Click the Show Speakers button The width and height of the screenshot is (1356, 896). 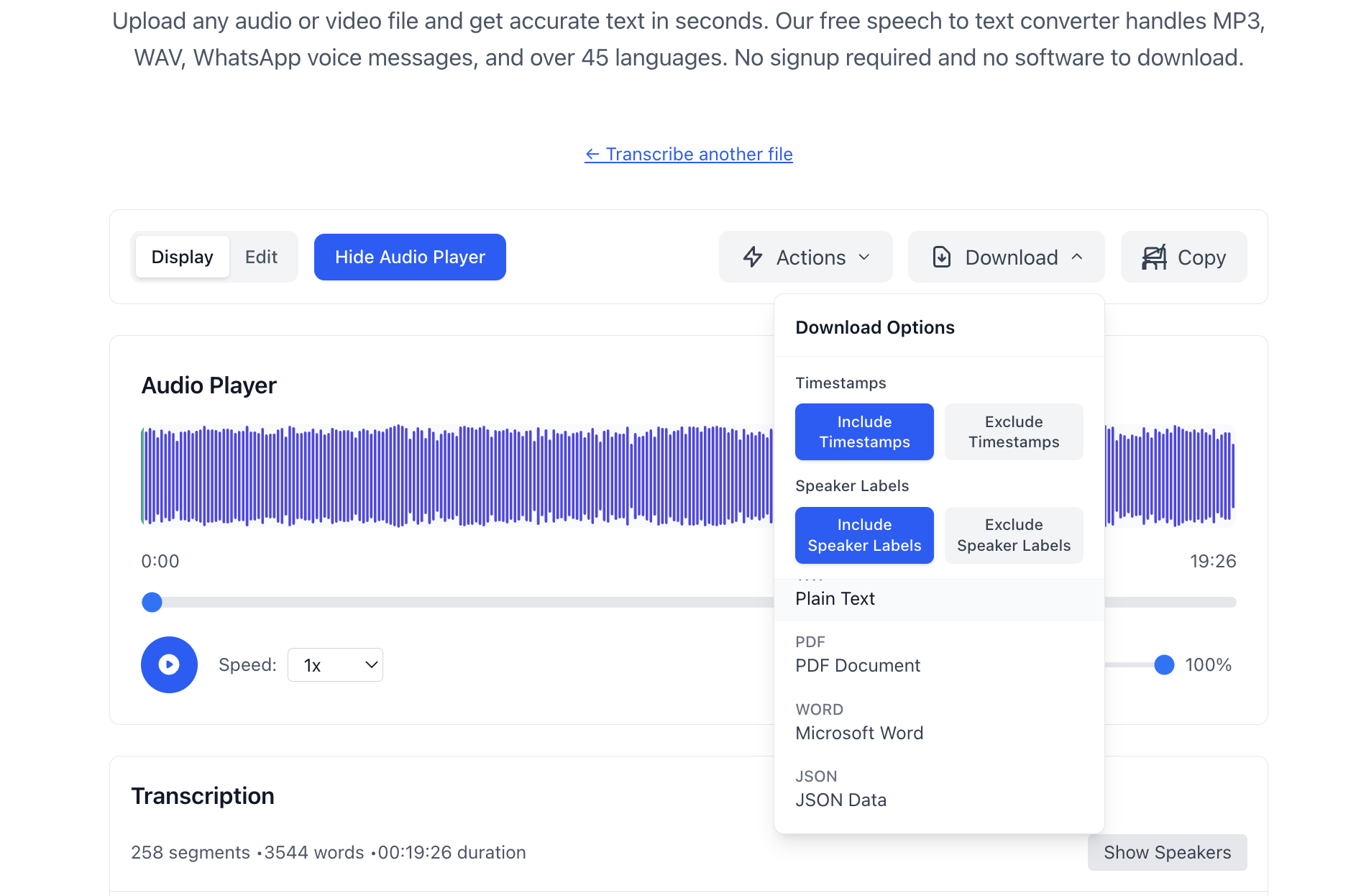(1167, 852)
